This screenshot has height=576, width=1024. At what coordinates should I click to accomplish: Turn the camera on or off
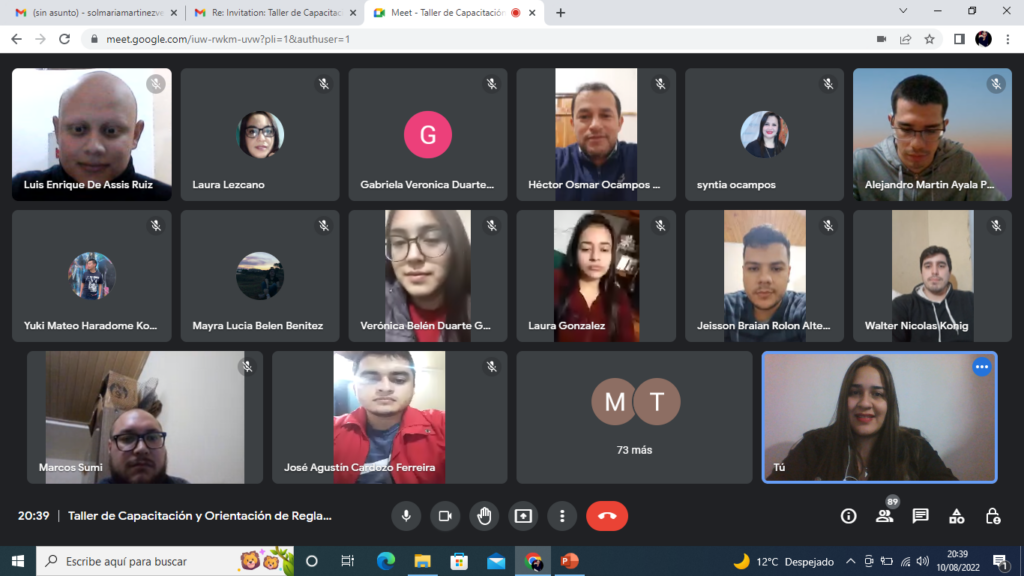pos(445,516)
